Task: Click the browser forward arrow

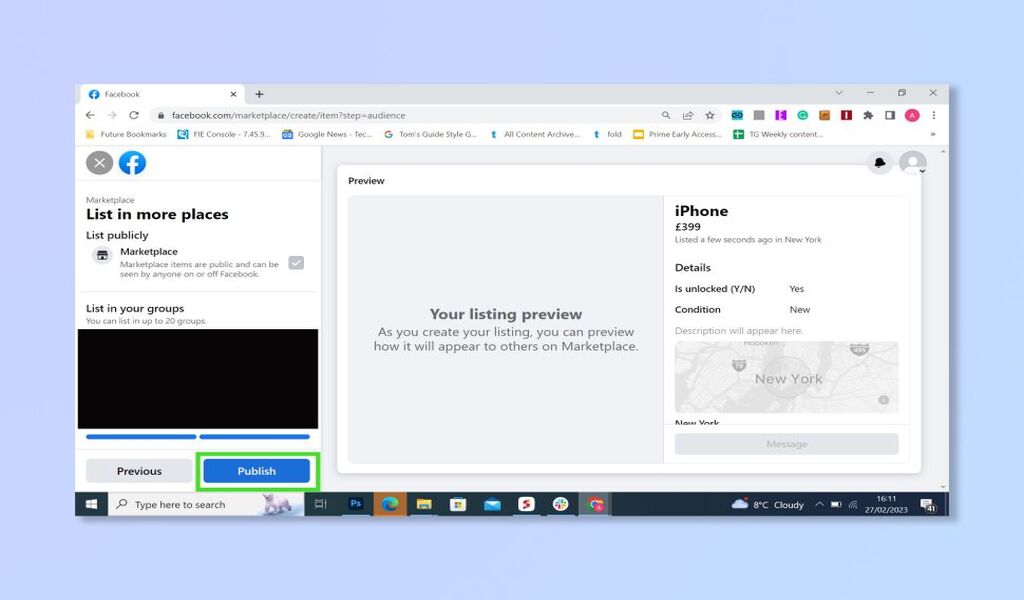Action: click(112, 115)
